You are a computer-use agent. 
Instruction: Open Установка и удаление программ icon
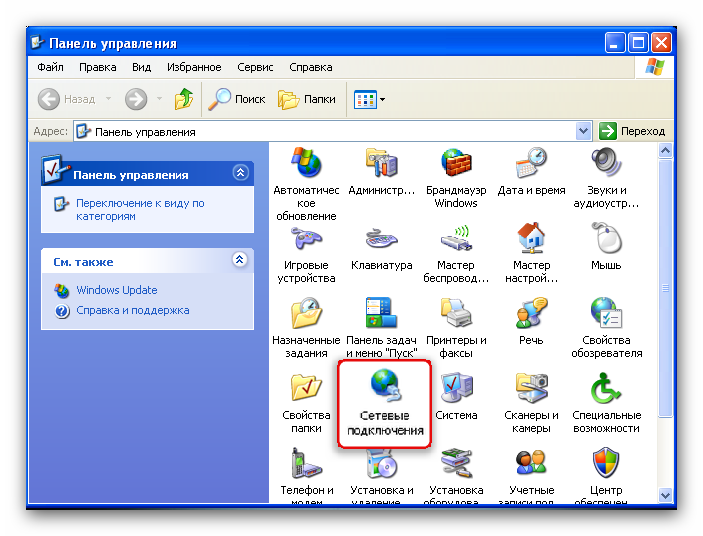381,463
